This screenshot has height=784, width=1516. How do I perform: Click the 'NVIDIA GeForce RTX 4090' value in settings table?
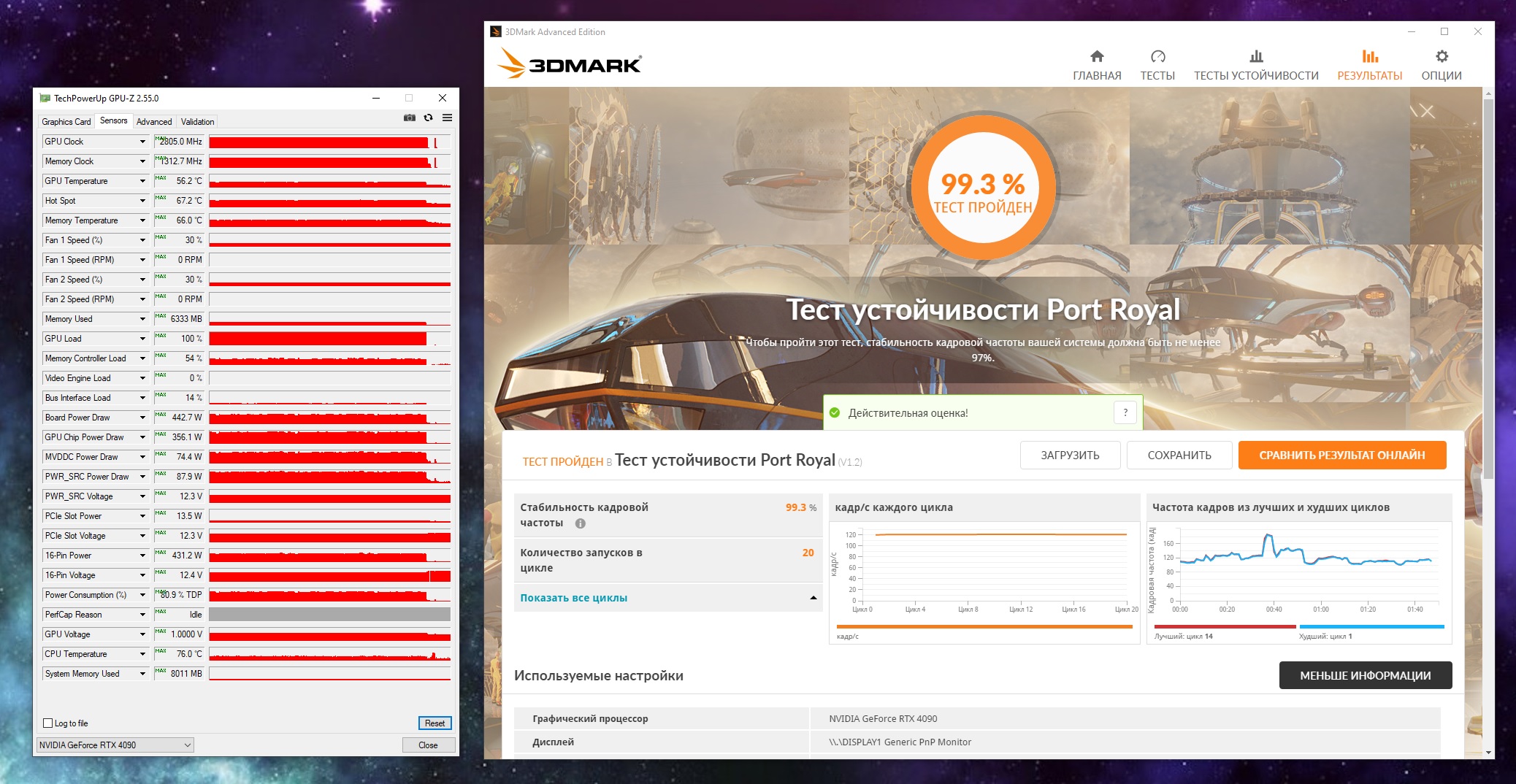click(883, 719)
